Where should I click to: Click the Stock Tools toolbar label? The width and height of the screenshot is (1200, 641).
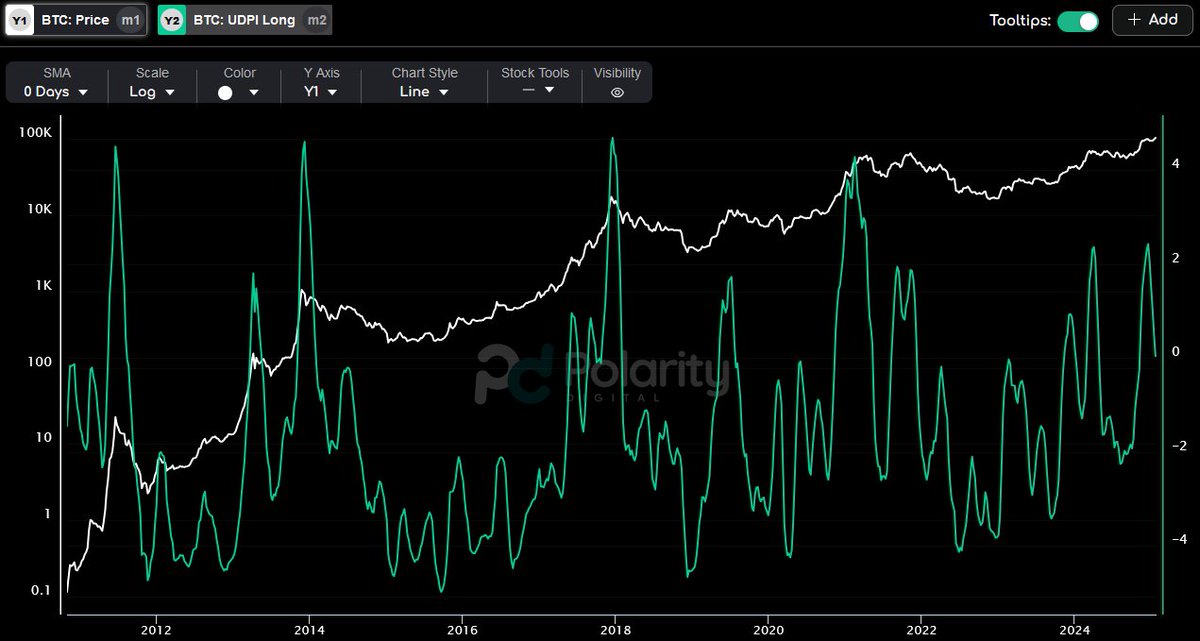[x=533, y=72]
